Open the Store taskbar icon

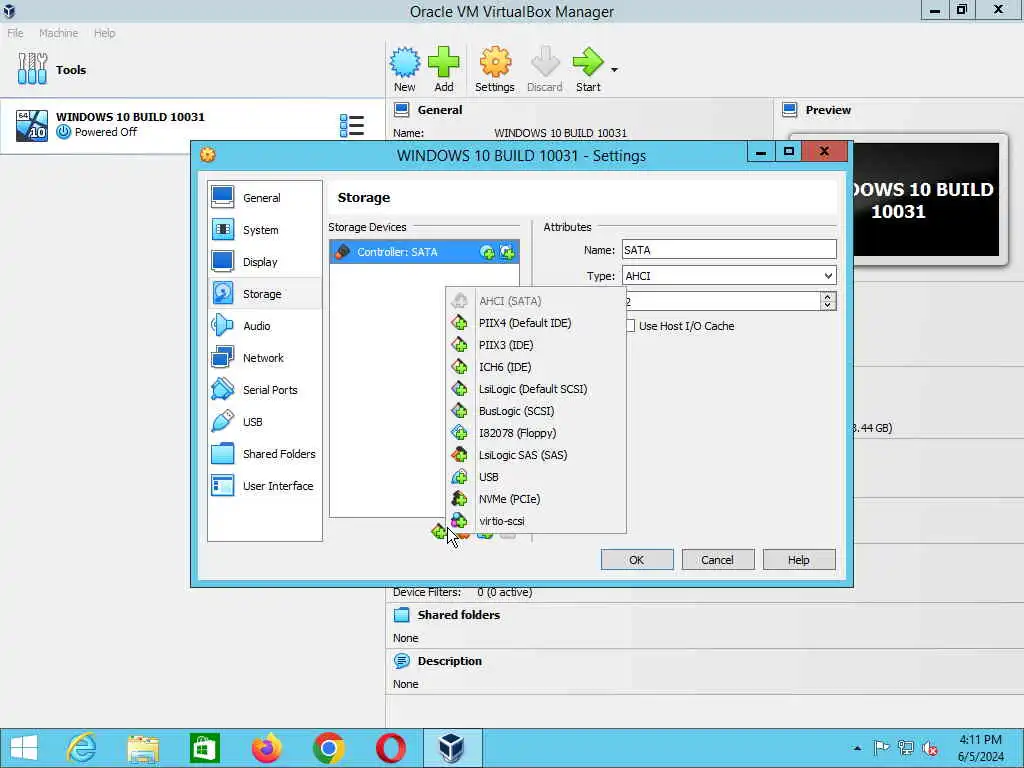click(x=204, y=748)
